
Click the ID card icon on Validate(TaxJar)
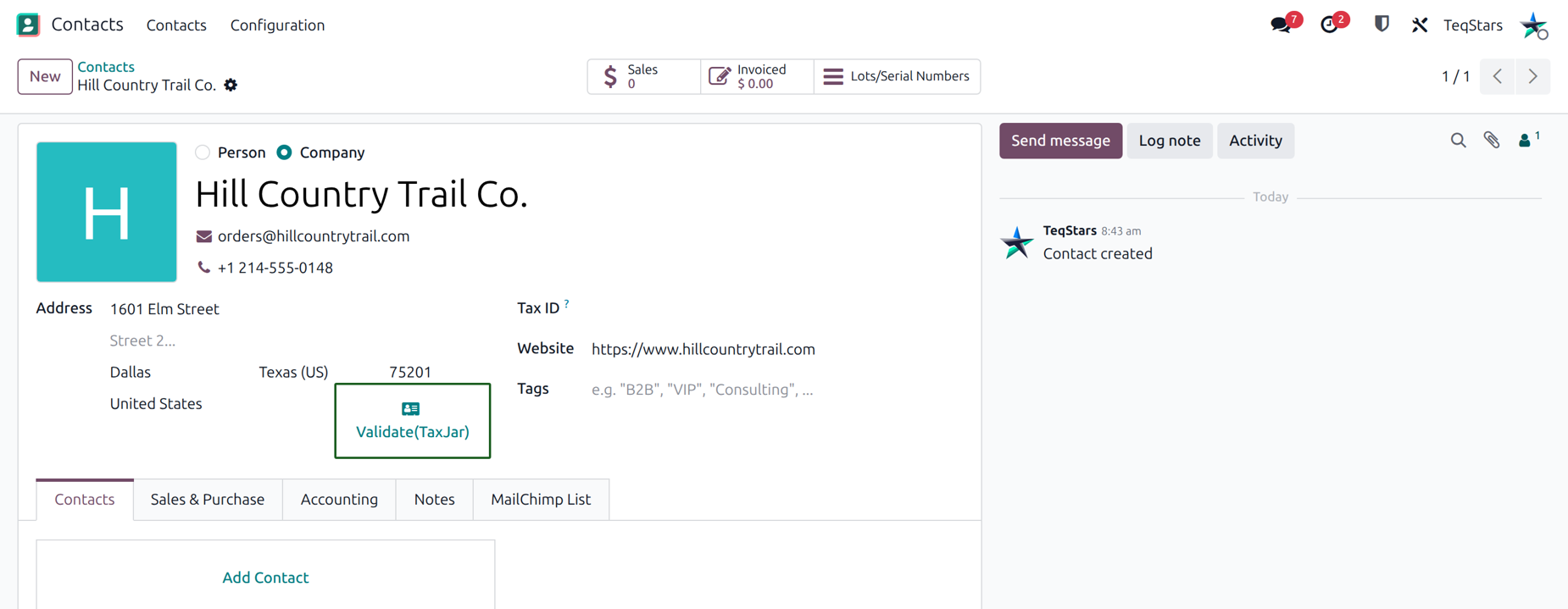pyautogui.click(x=411, y=409)
